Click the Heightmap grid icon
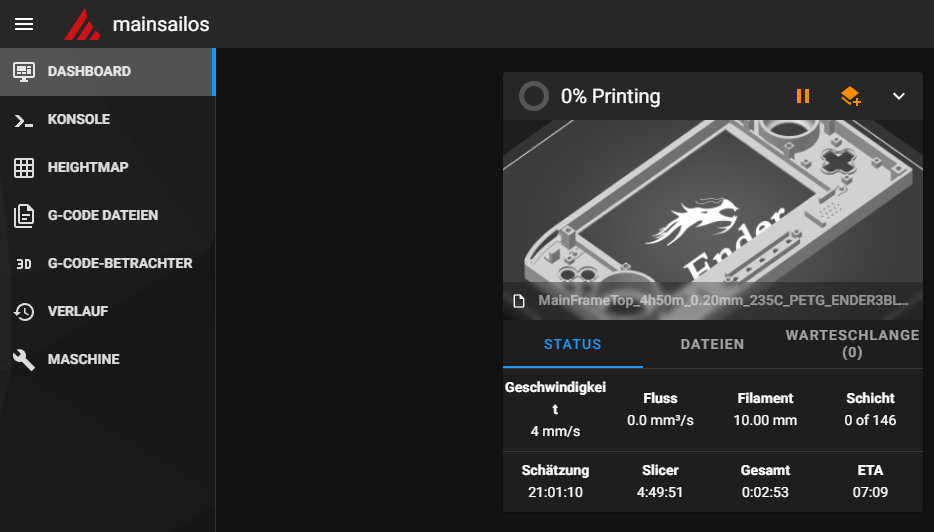Image resolution: width=934 pixels, height=532 pixels. point(24,168)
